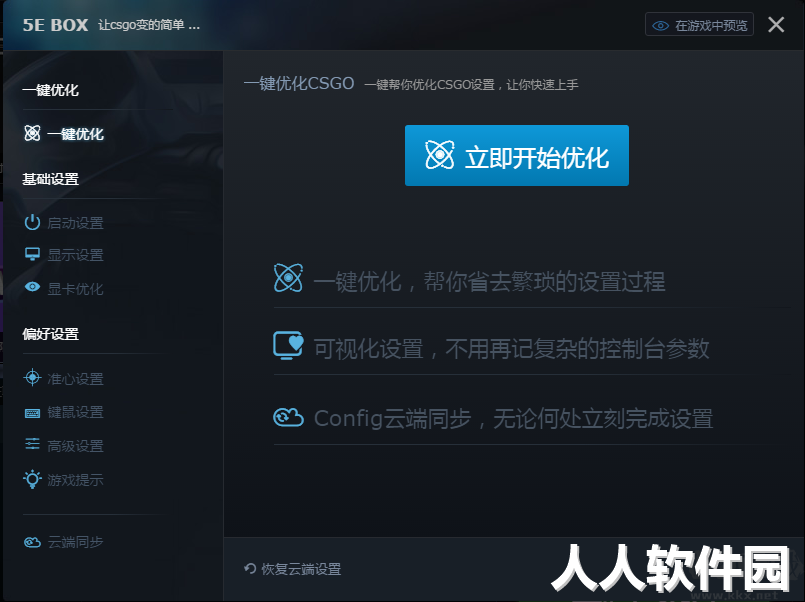Click 在游戏中预览 preview button
The height and width of the screenshot is (602, 805).
coord(699,25)
